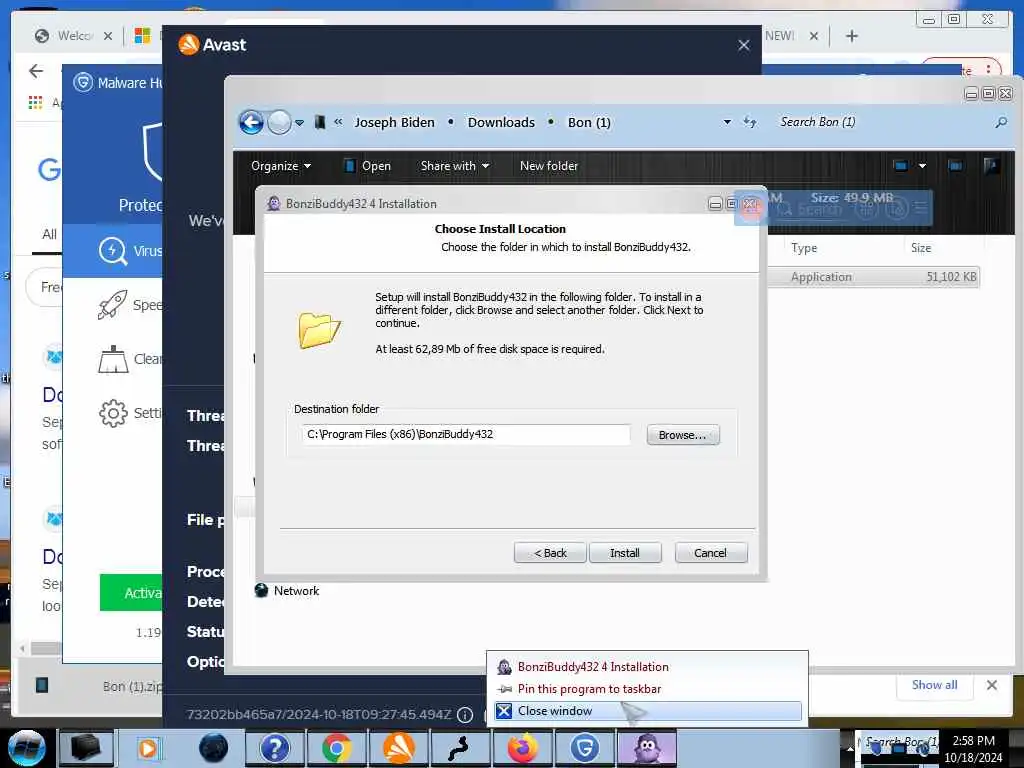Open the recent locations dropdown arrow
This screenshot has width=1024, height=768.
[x=299, y=123]
